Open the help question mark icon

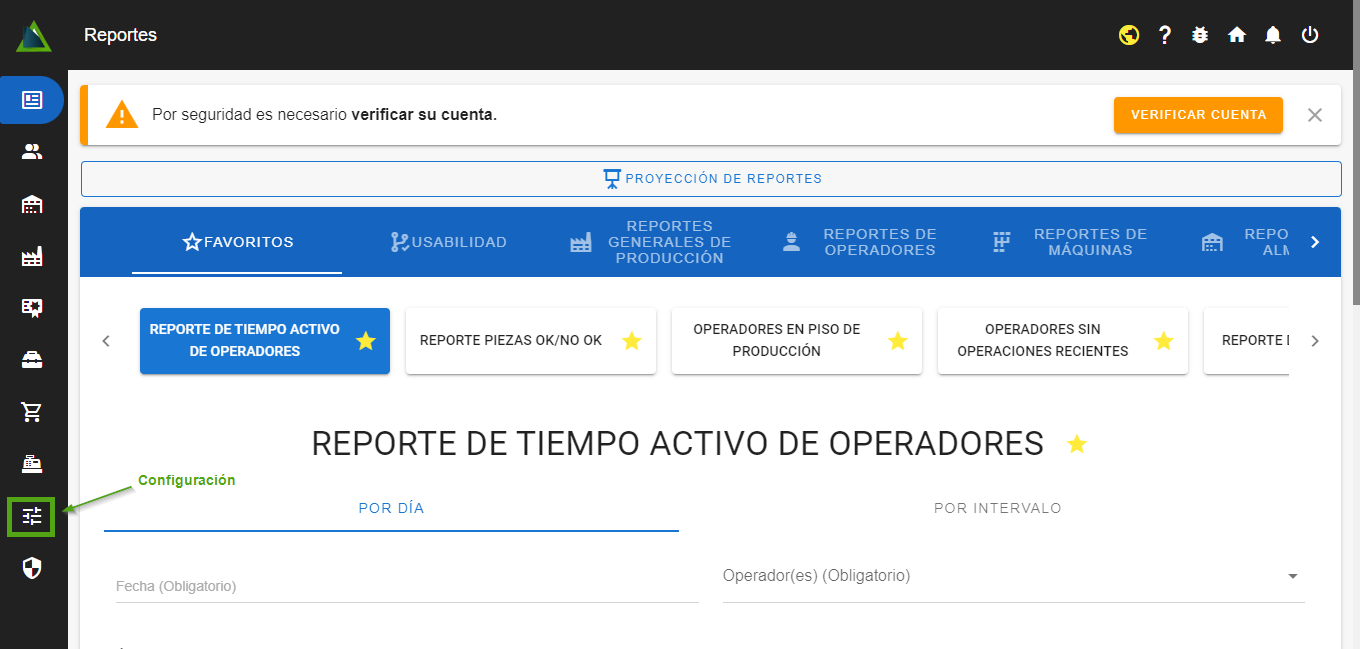pyautogui.click(x=1165, y=35)
